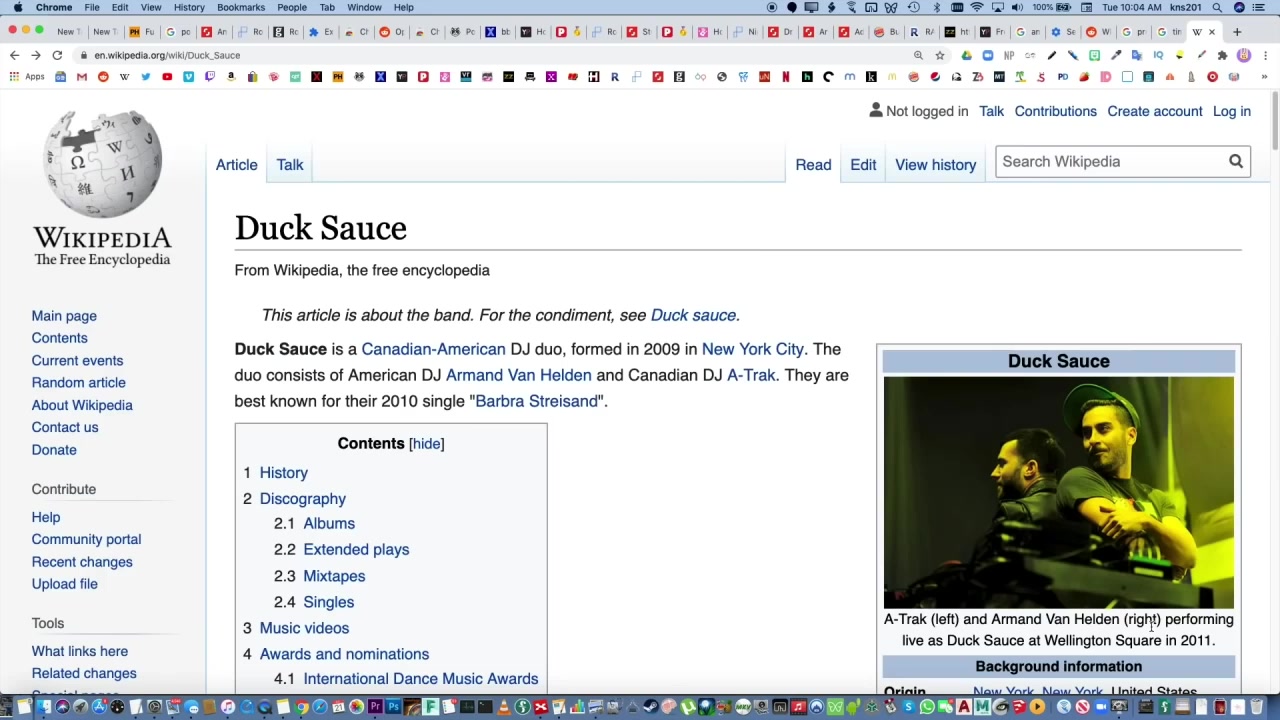Image resolution: width=1280 pixels, height=720 pixels.
Task: Open the History menu
Action: 189,7
